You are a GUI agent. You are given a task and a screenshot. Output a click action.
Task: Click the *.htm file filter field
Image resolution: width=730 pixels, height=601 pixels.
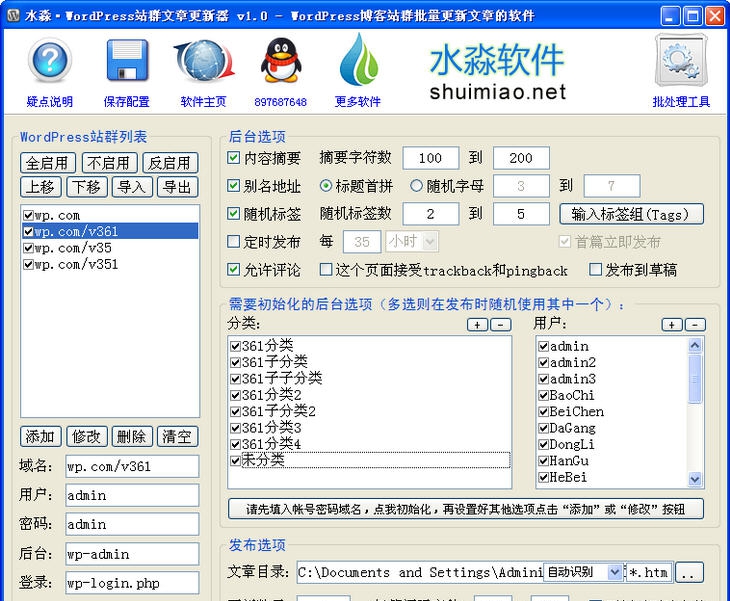tap(649, 572)
